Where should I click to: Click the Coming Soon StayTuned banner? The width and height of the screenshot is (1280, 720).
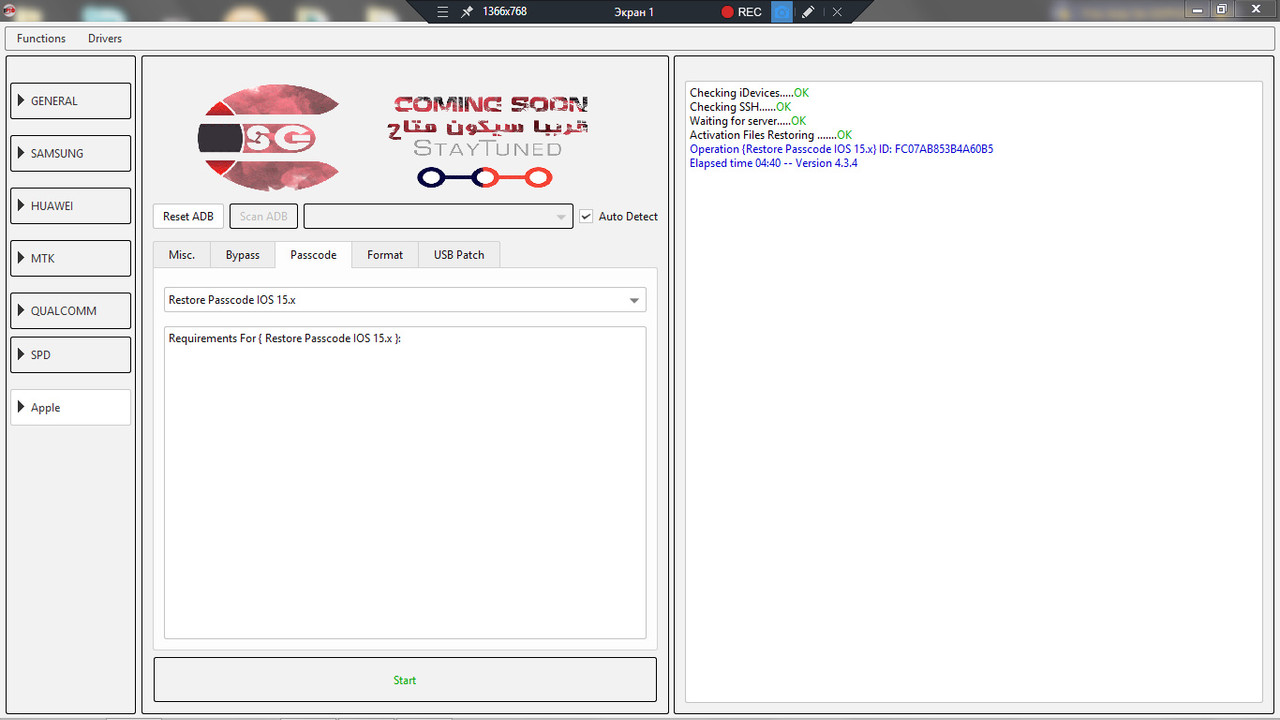pos(490,141)
